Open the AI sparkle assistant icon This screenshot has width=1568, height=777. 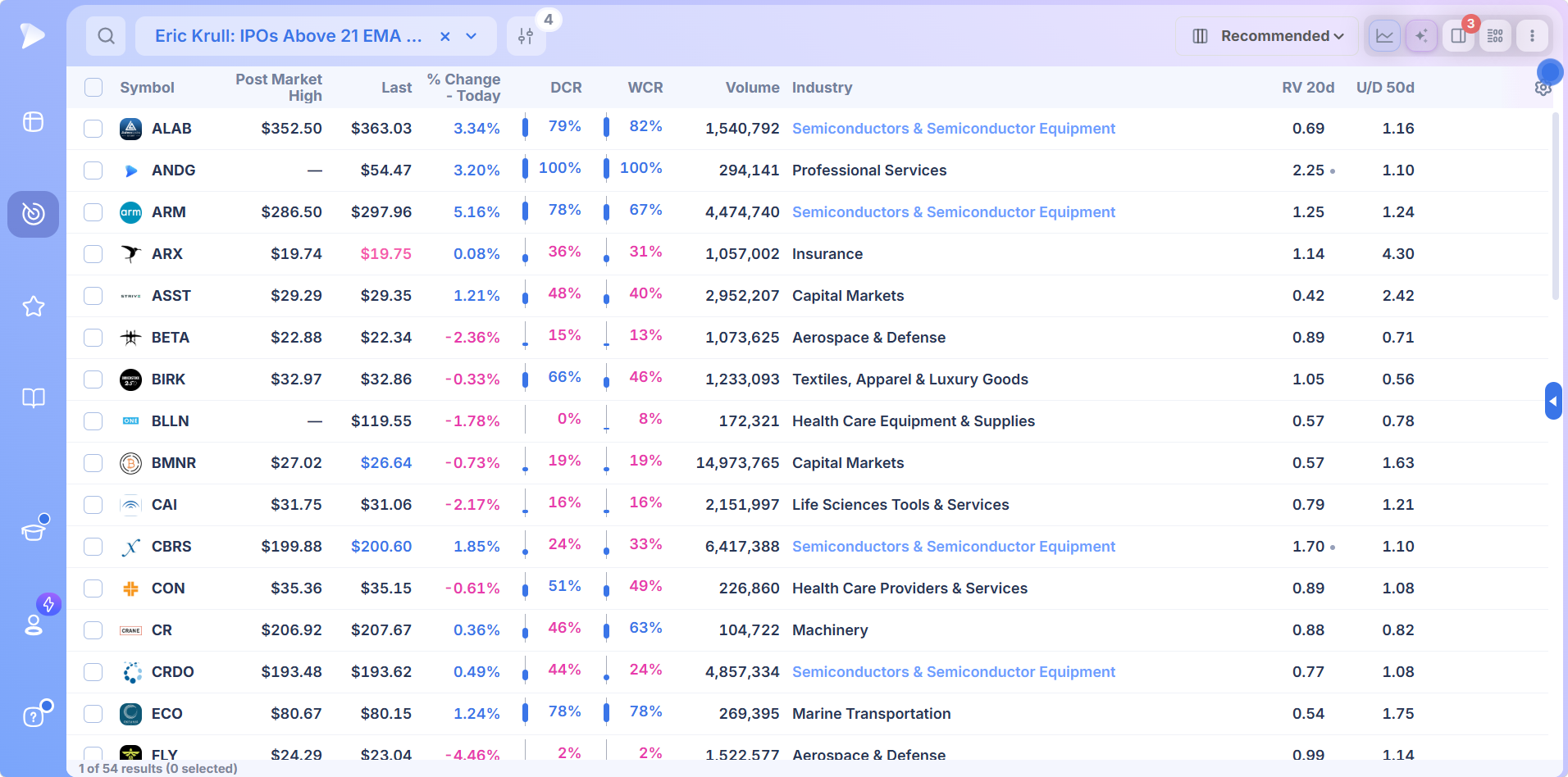(x=1421, y=36)
